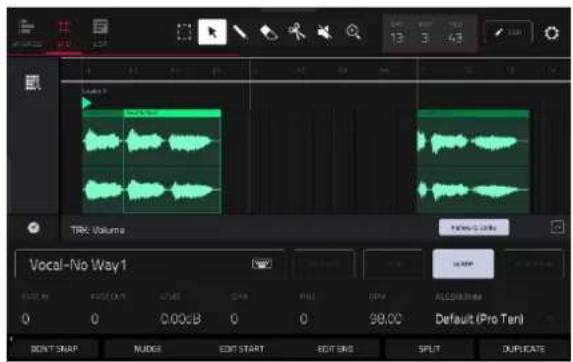Click the Level value 0.00dB
Image resolution: width=573 pixels, height=362 pixels.
tap(180, 319)
